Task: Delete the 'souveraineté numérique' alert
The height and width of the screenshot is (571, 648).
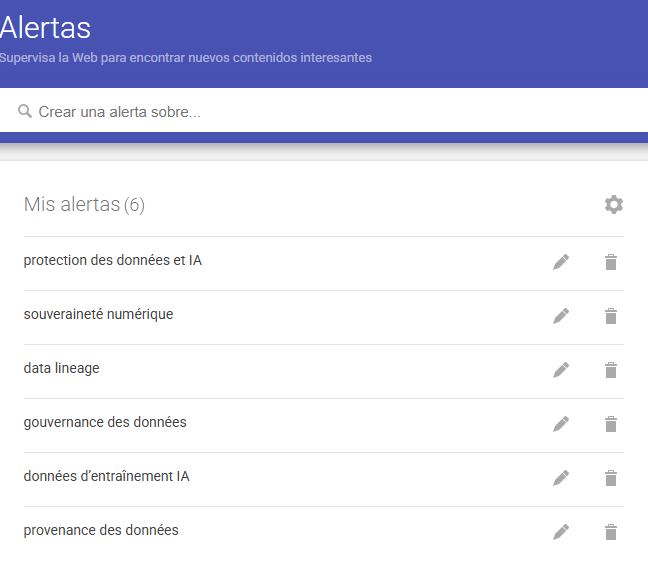Action: pos(611,316)
